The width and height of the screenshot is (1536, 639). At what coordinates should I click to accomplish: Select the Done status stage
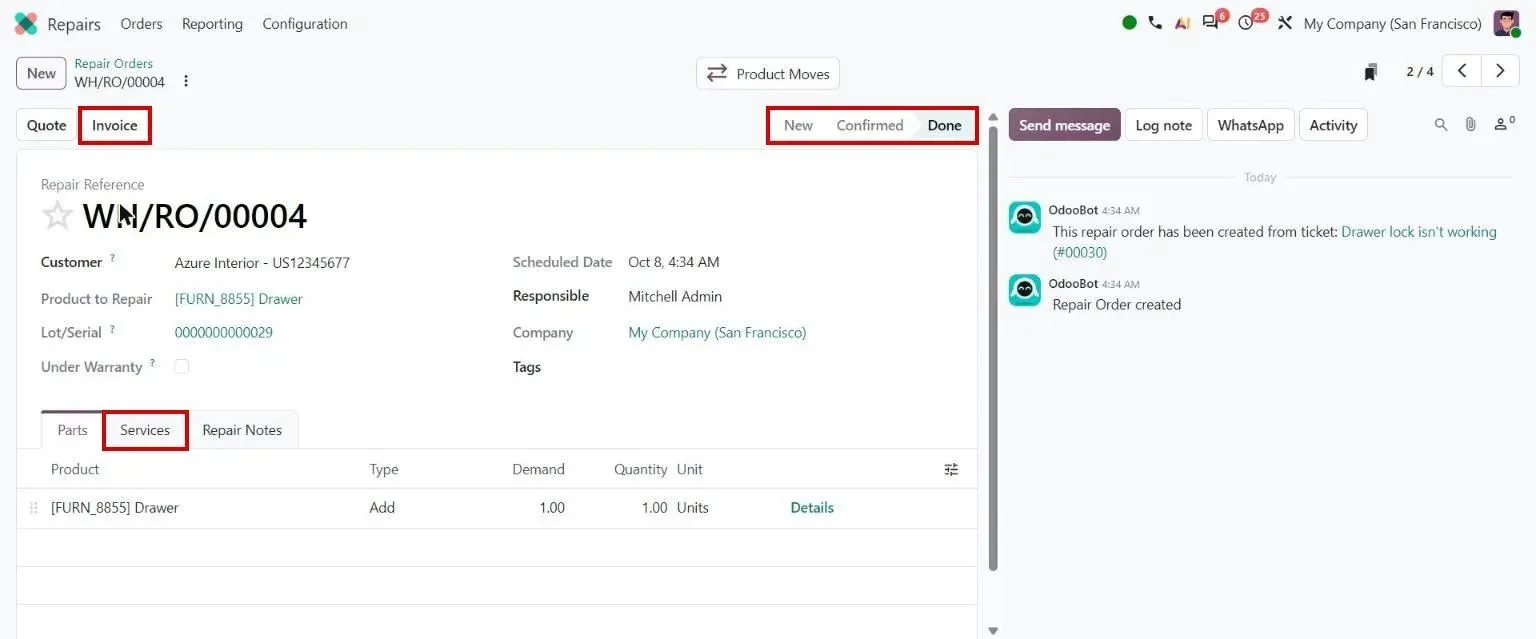coord(944,125)
